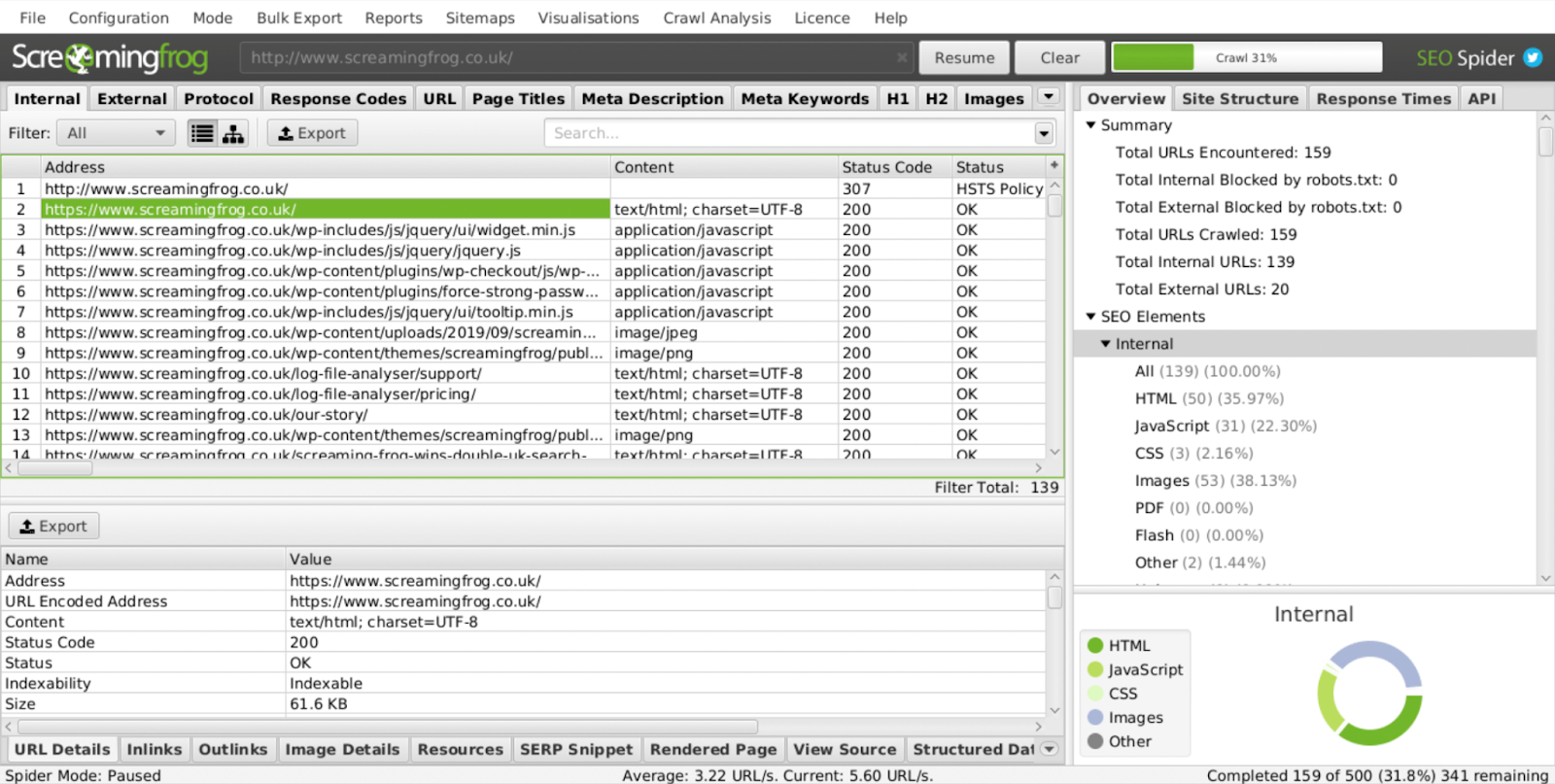Image resolution: width=1555 pixels, height=784 pixels.
Task: Select the HTML (50) filter row
Action: (x=1209, y=398)
